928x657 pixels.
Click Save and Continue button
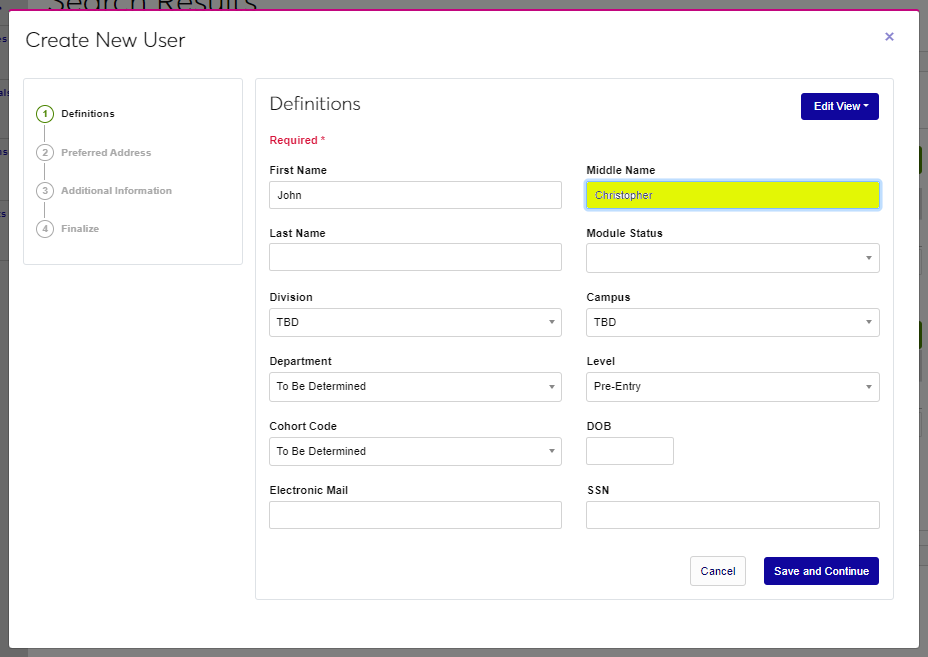[820, 571]
